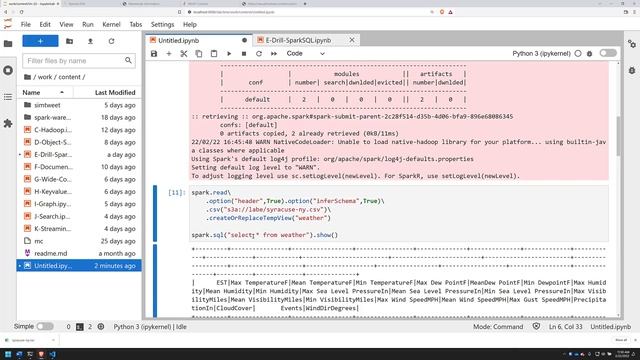This screenshot has width=640, height=360.
Task: Open the debugger bug icon in toolbar
Action: pyautogui.click(x=589, y=53)
